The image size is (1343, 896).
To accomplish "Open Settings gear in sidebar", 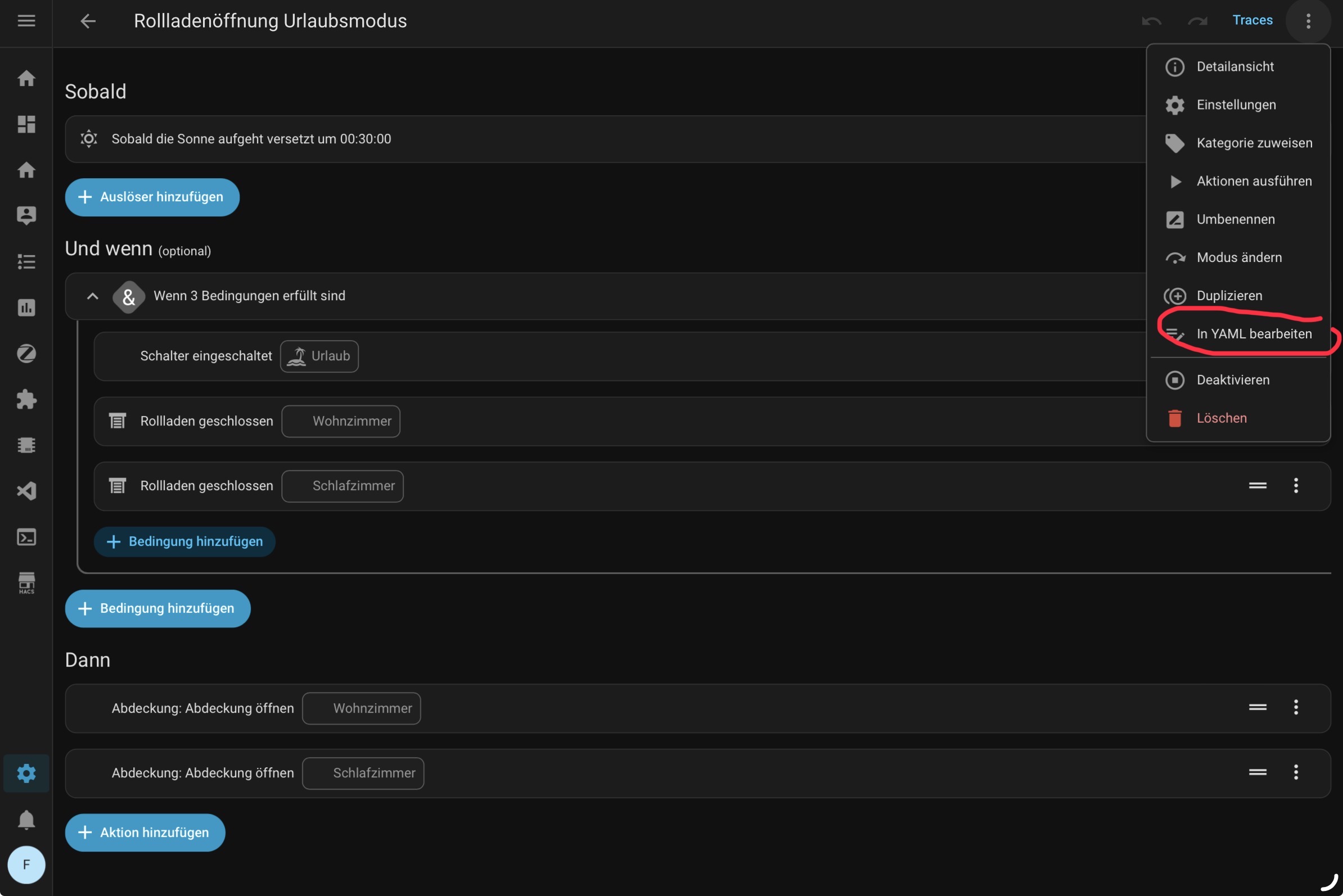I will 26,773.
